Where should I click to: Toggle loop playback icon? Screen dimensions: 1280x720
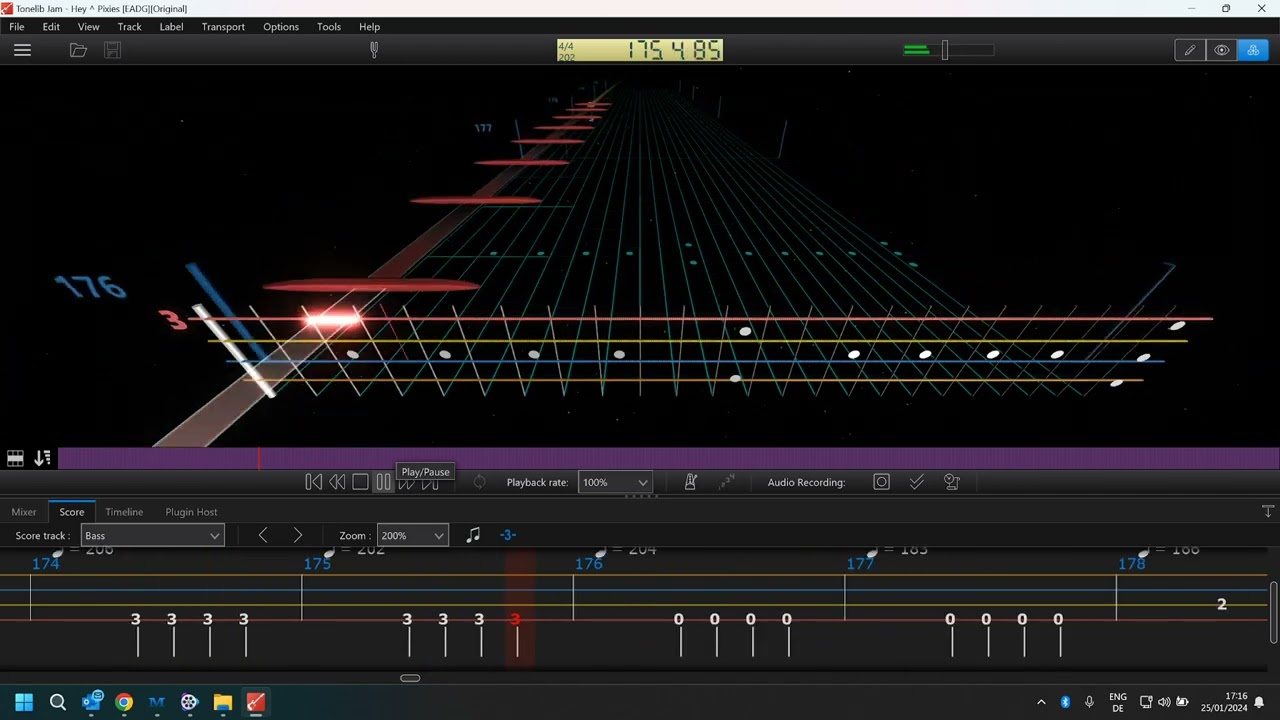[x=479, y=482]
